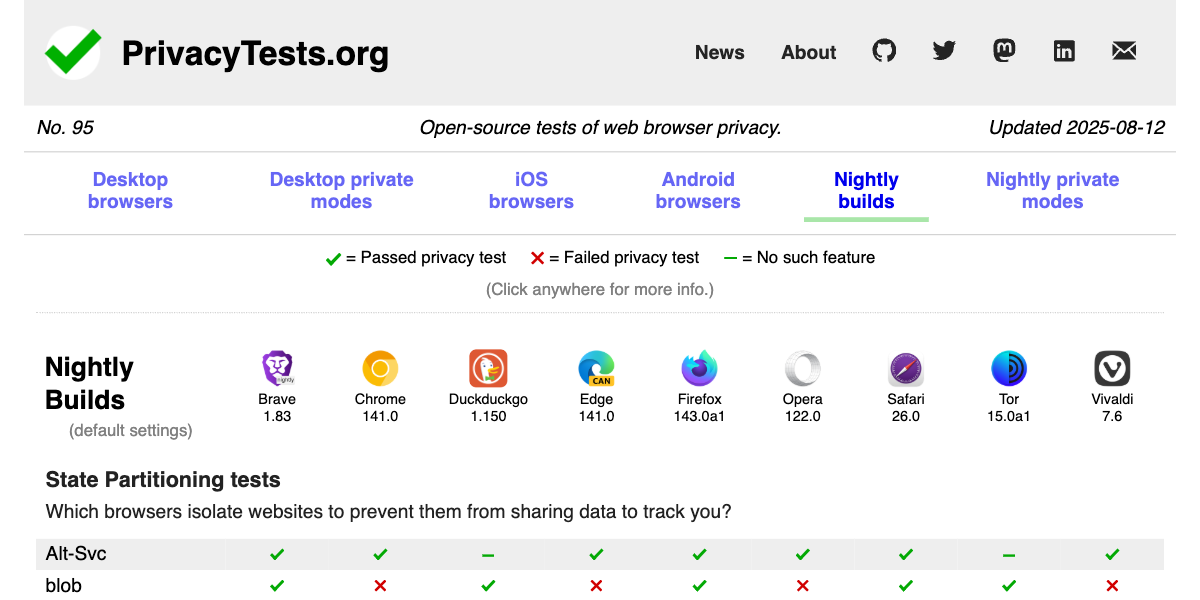Screen dimensions: 1200x600
Task: Click the Vivaldi 7.6 version label
Action: pos(1112,408)
